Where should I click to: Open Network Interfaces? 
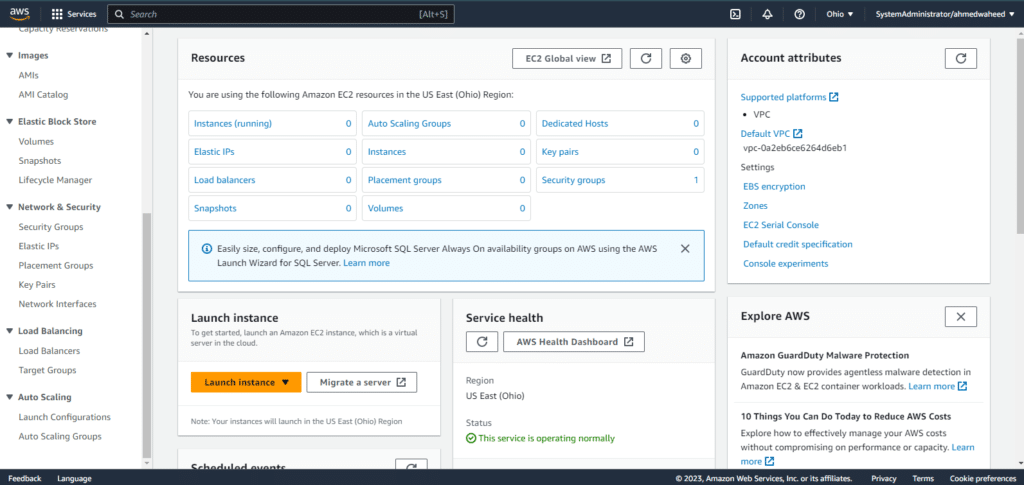pyautogui.click(x=57, y=304)
